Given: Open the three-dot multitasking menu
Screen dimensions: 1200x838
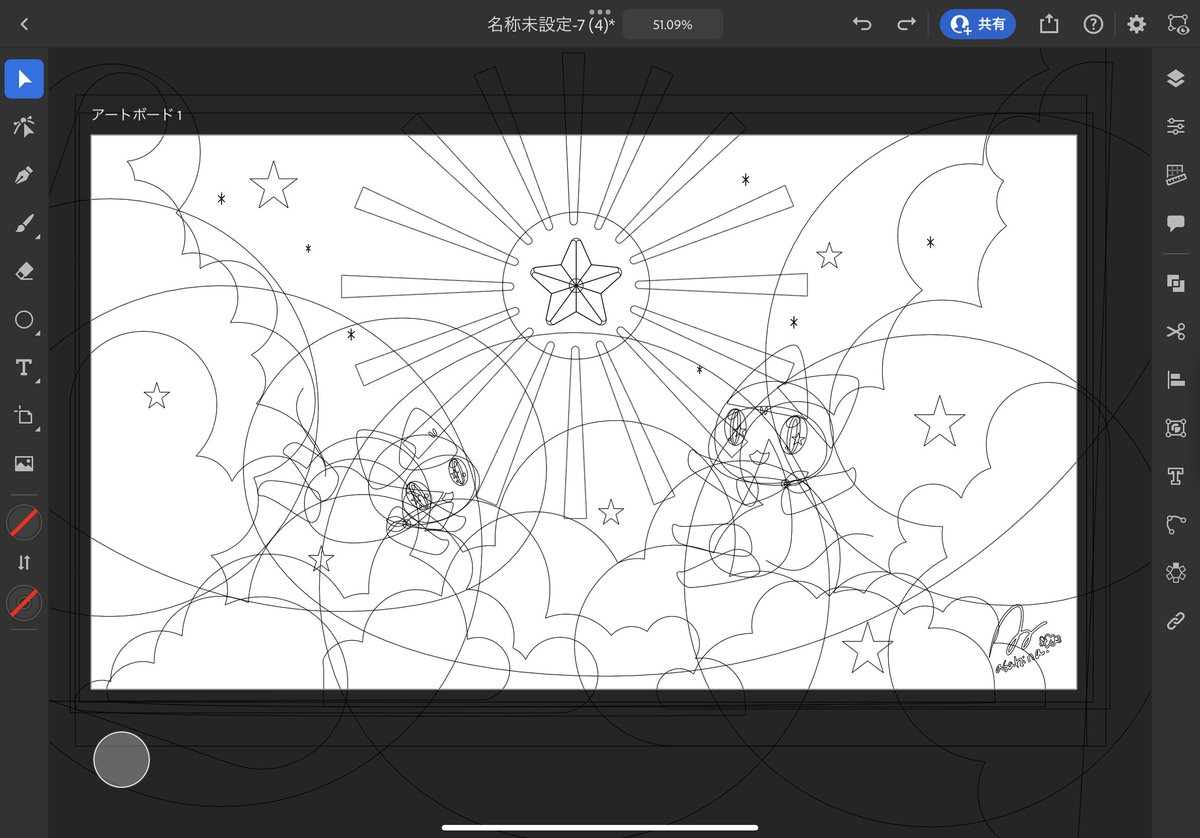Looking at the screenshot, I should pyautogui.click(x=600, y=10).
